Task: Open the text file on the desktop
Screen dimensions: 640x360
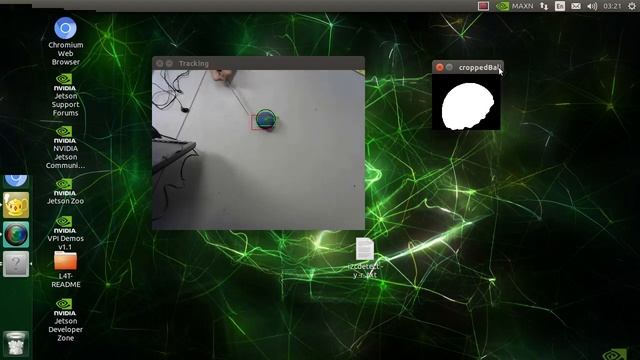Action: [364, 258]
